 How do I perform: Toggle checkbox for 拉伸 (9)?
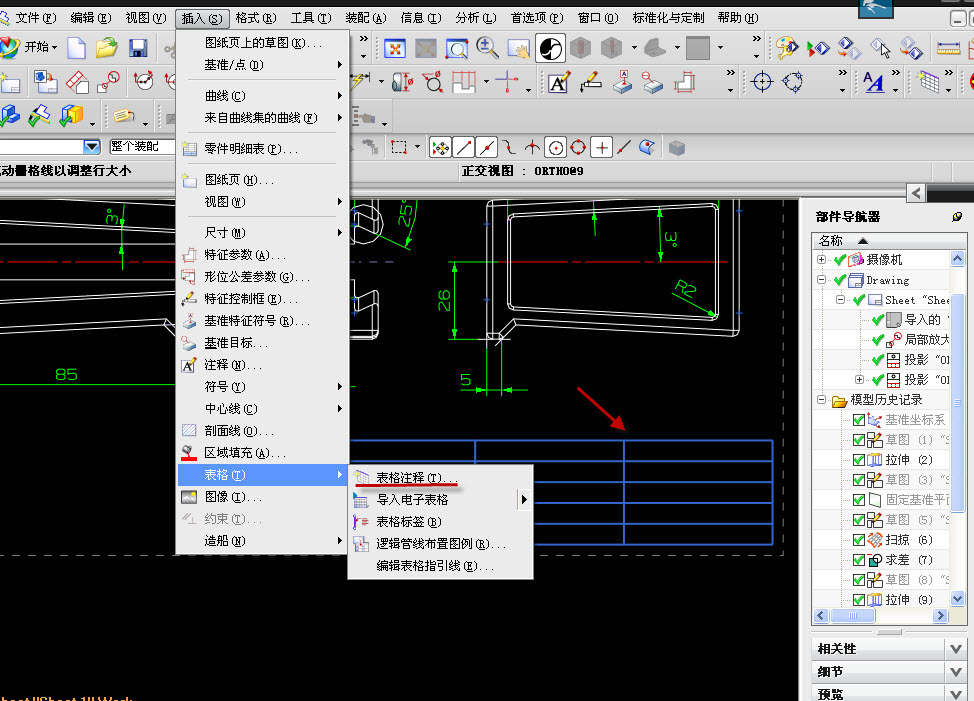(859, 600)
